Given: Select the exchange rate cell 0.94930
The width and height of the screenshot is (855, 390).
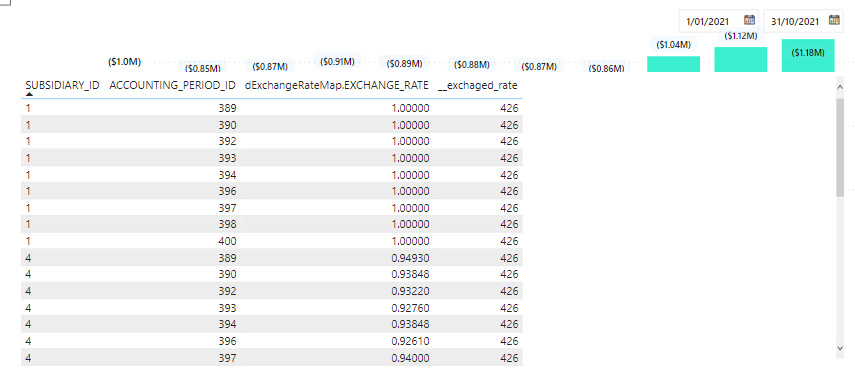Looking at the screenshot, I should (411, 257).
